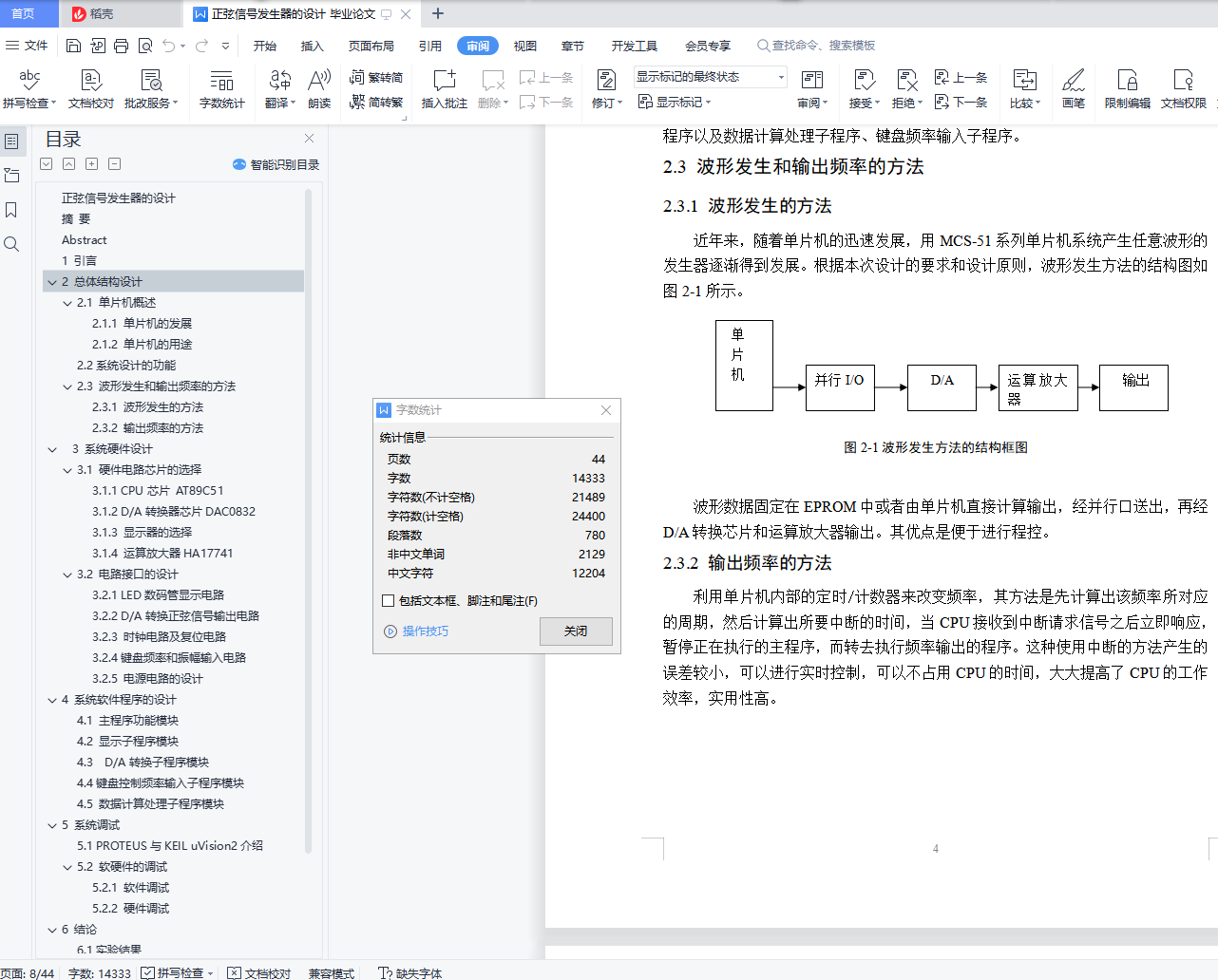
Task: Click the undo arrow icon
Action: (x=168, y=46)
